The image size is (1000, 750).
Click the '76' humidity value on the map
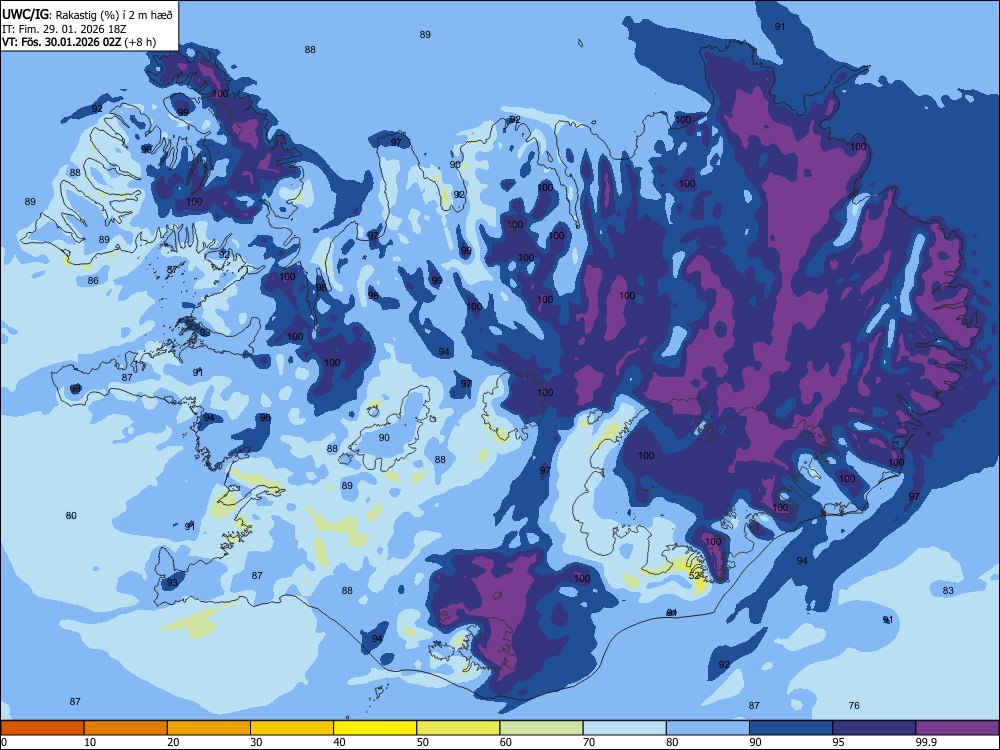854,705
